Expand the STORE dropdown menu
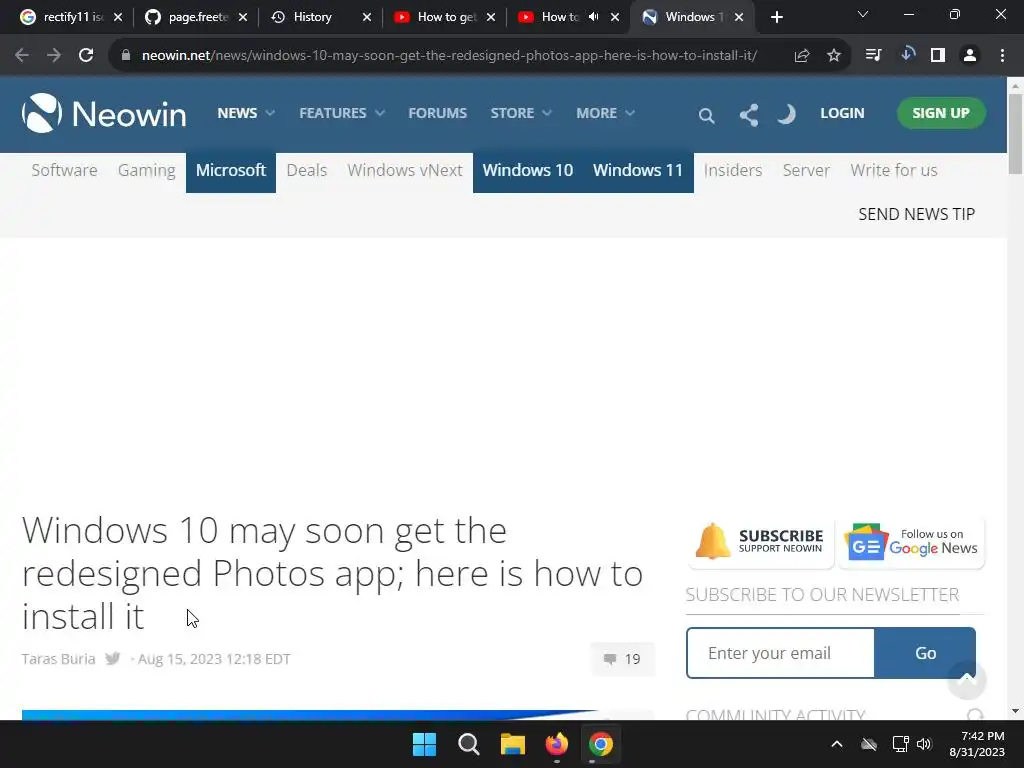 pyautogui.click(x=521, y=113)
